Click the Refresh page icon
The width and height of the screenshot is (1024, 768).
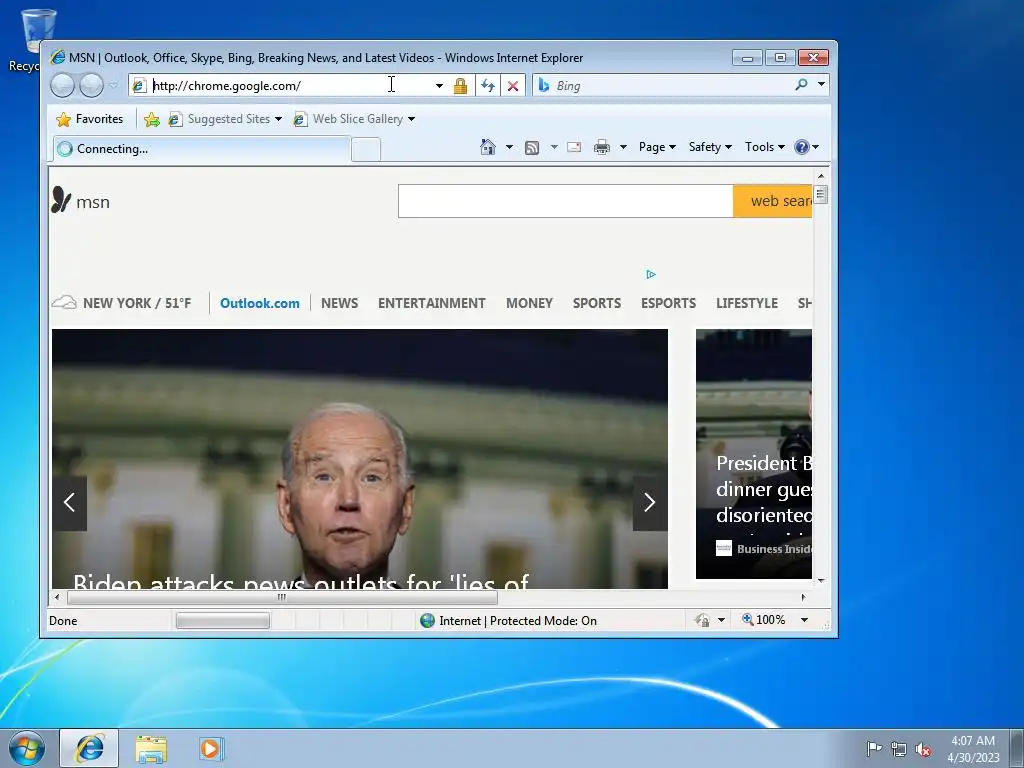click(x=488, y=86)
